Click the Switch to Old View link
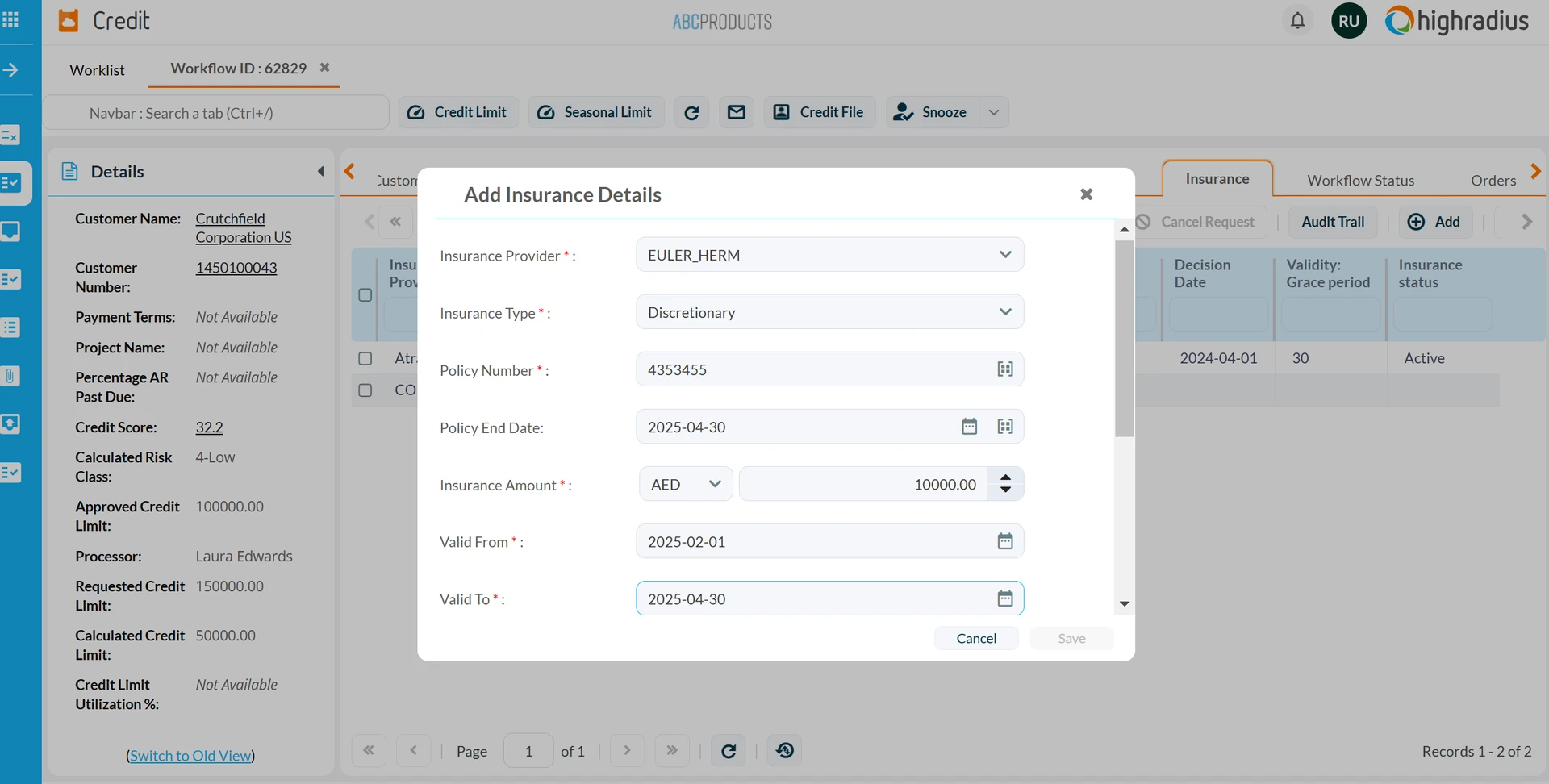The image size is (1549, 784). tap(190, 756)
